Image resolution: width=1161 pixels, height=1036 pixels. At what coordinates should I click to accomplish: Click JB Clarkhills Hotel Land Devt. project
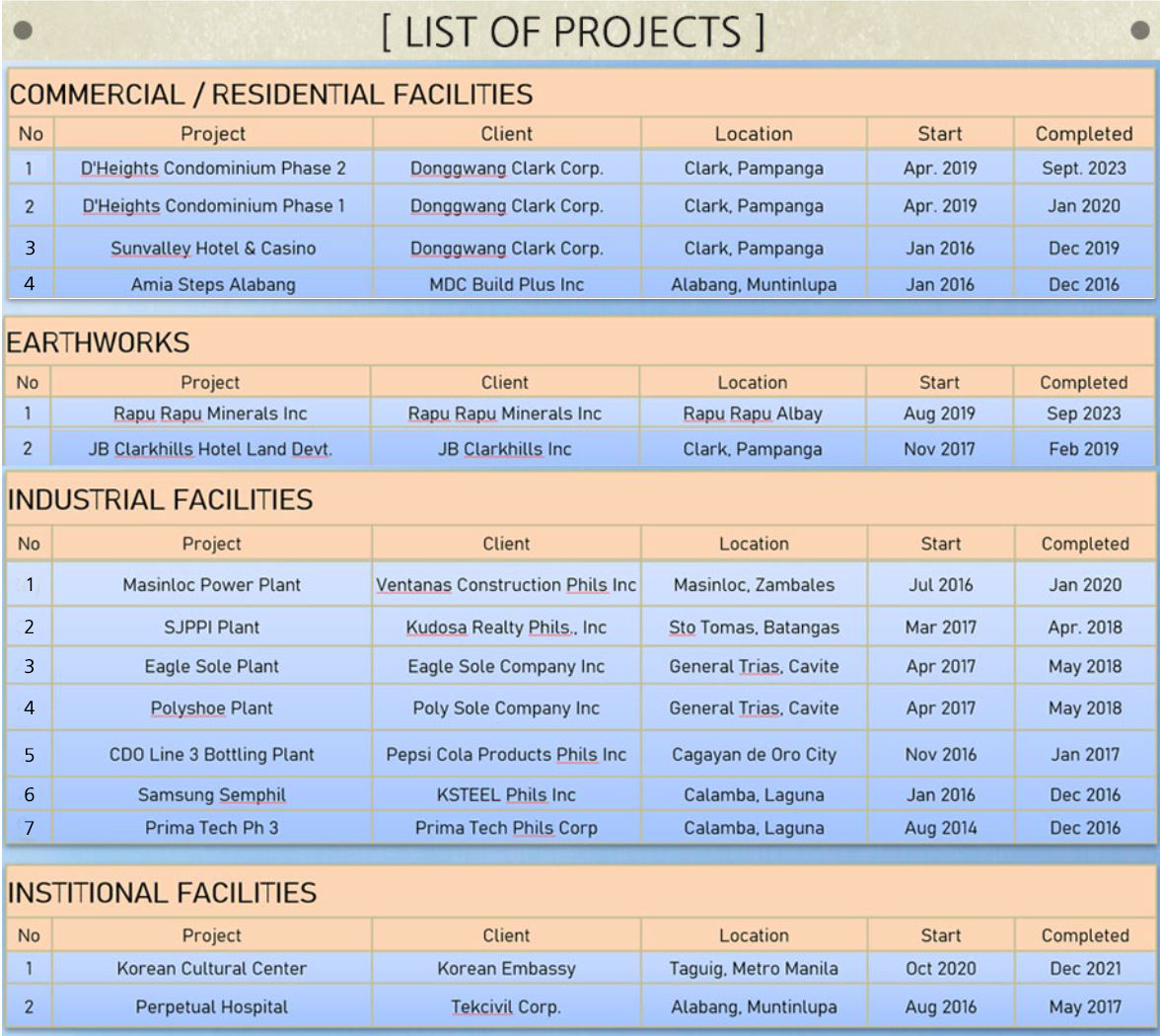(x=210, y=450)
